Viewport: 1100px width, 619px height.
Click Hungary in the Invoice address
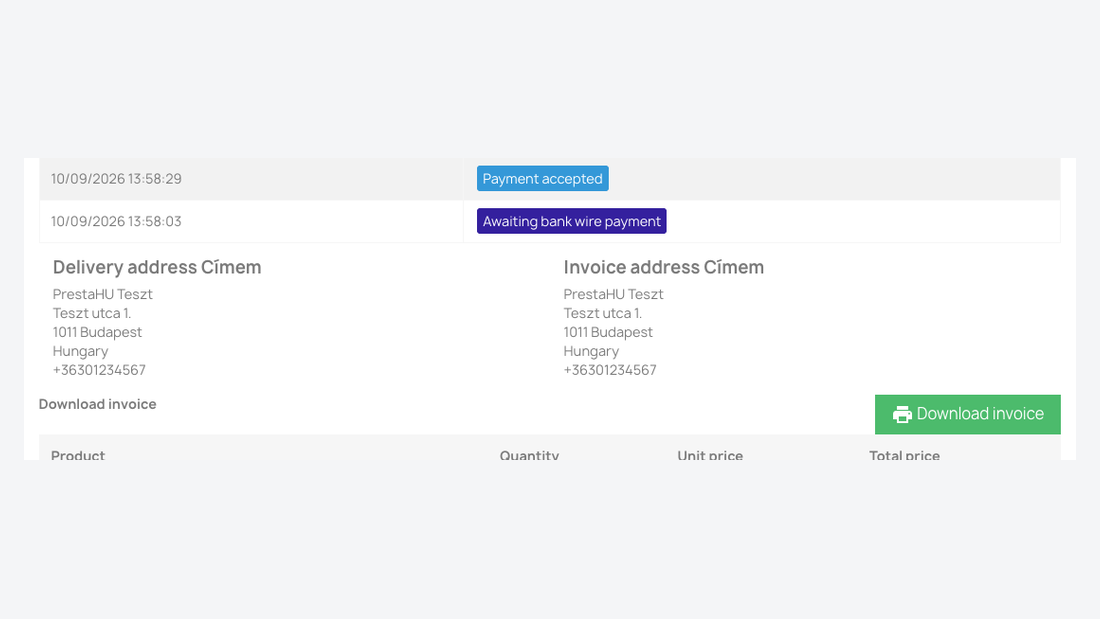coord(591,351)
